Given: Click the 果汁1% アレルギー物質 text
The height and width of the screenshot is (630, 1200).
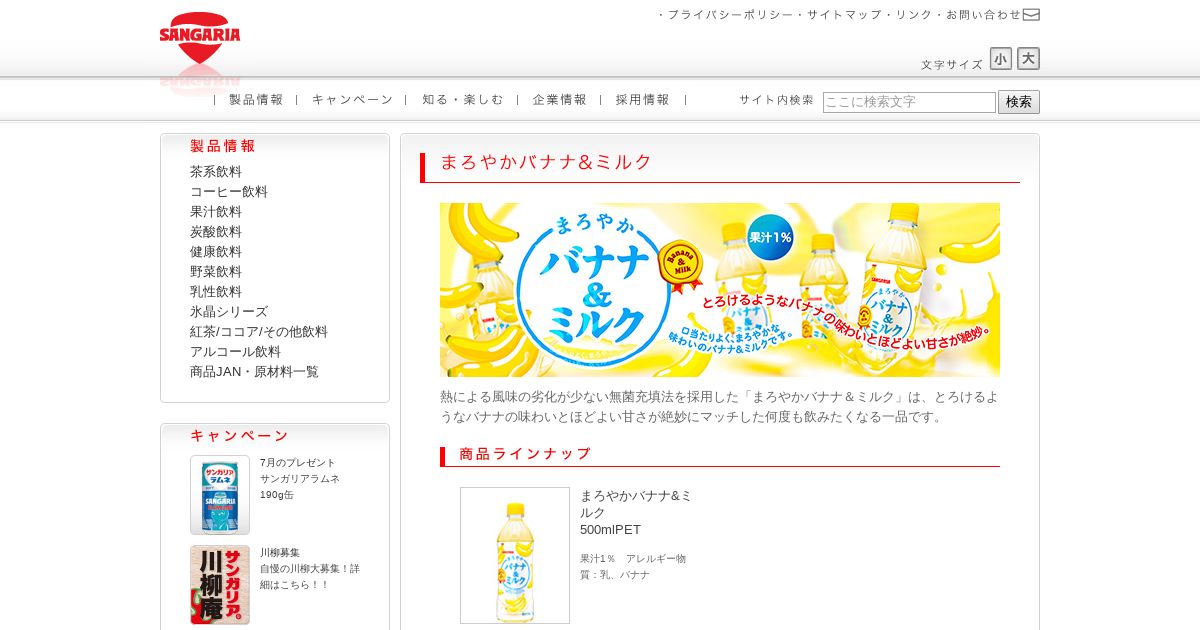Looking at the screenshot, I should click(x=633, y=567).
